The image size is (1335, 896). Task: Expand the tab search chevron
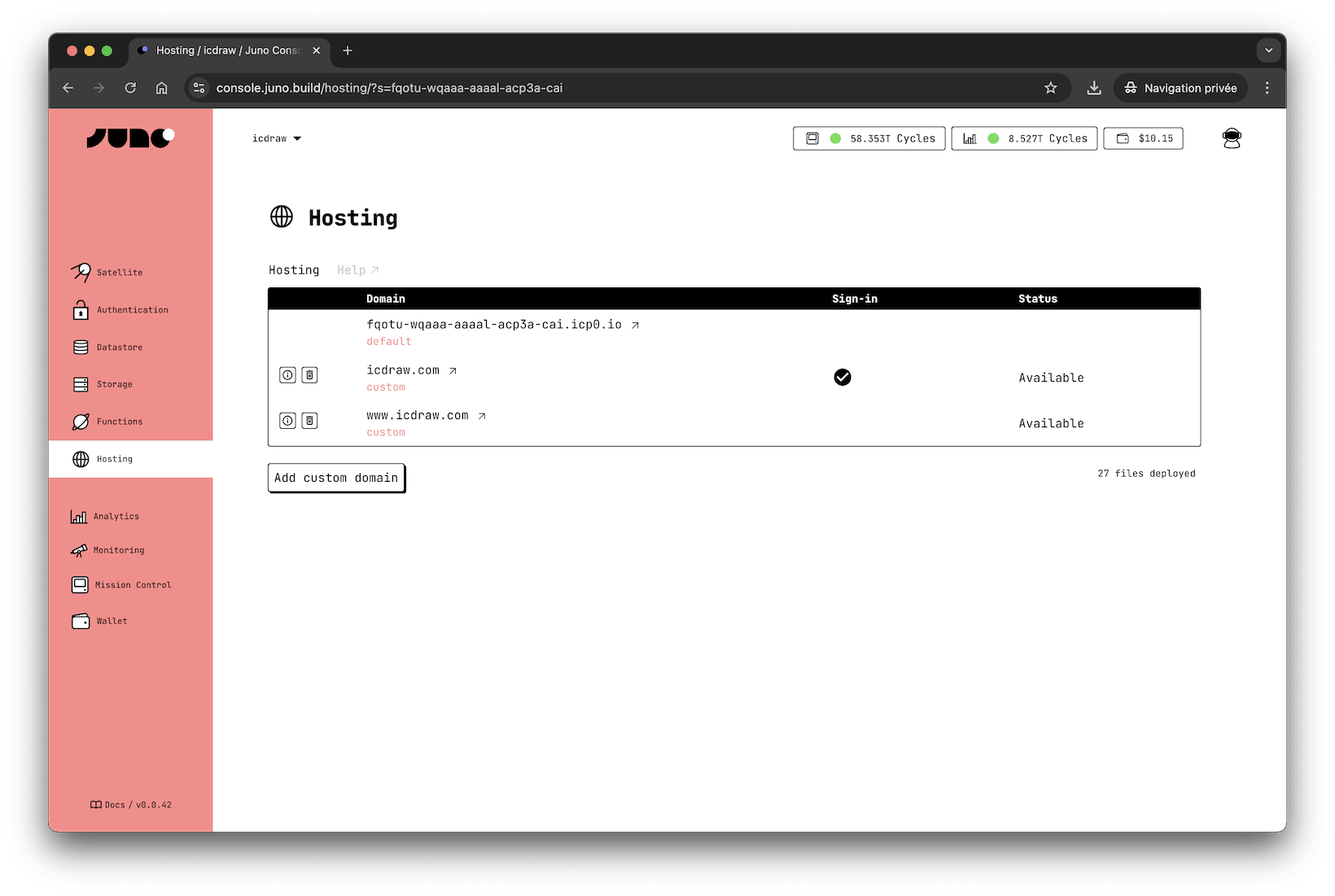click(x=1268, y=50)
